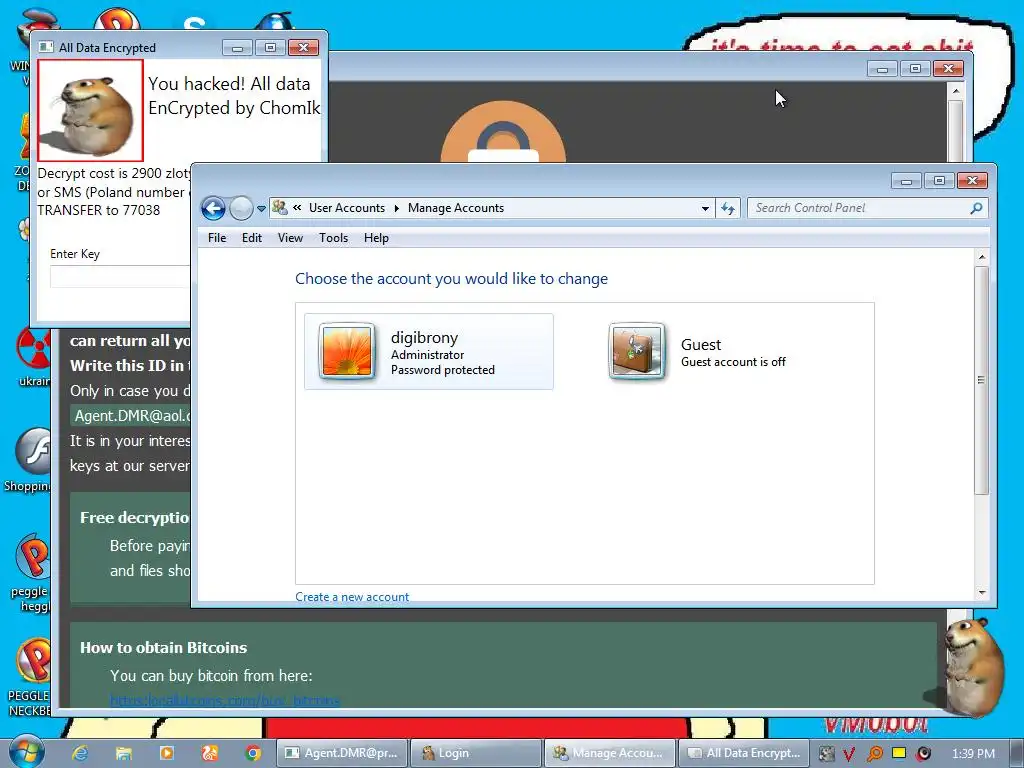Open Windows Explorer folder on taskbar
This screenshot has width=1024, height=768.
(123, 753)
